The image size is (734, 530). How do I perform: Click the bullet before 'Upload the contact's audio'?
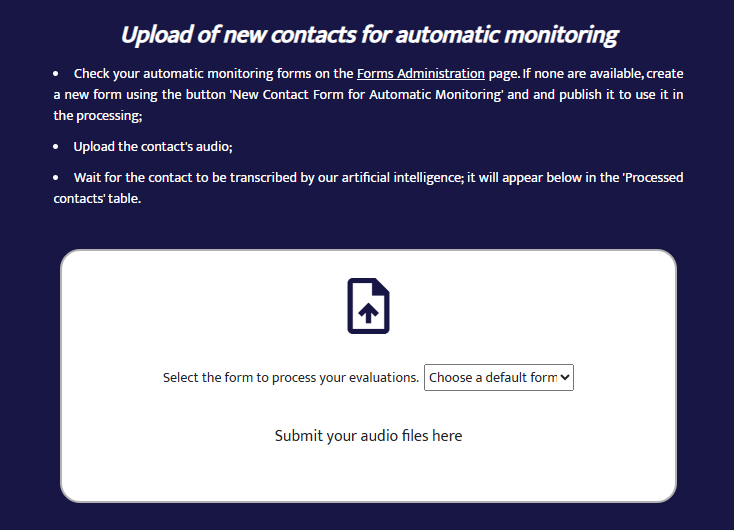click(x=56, y=147)
